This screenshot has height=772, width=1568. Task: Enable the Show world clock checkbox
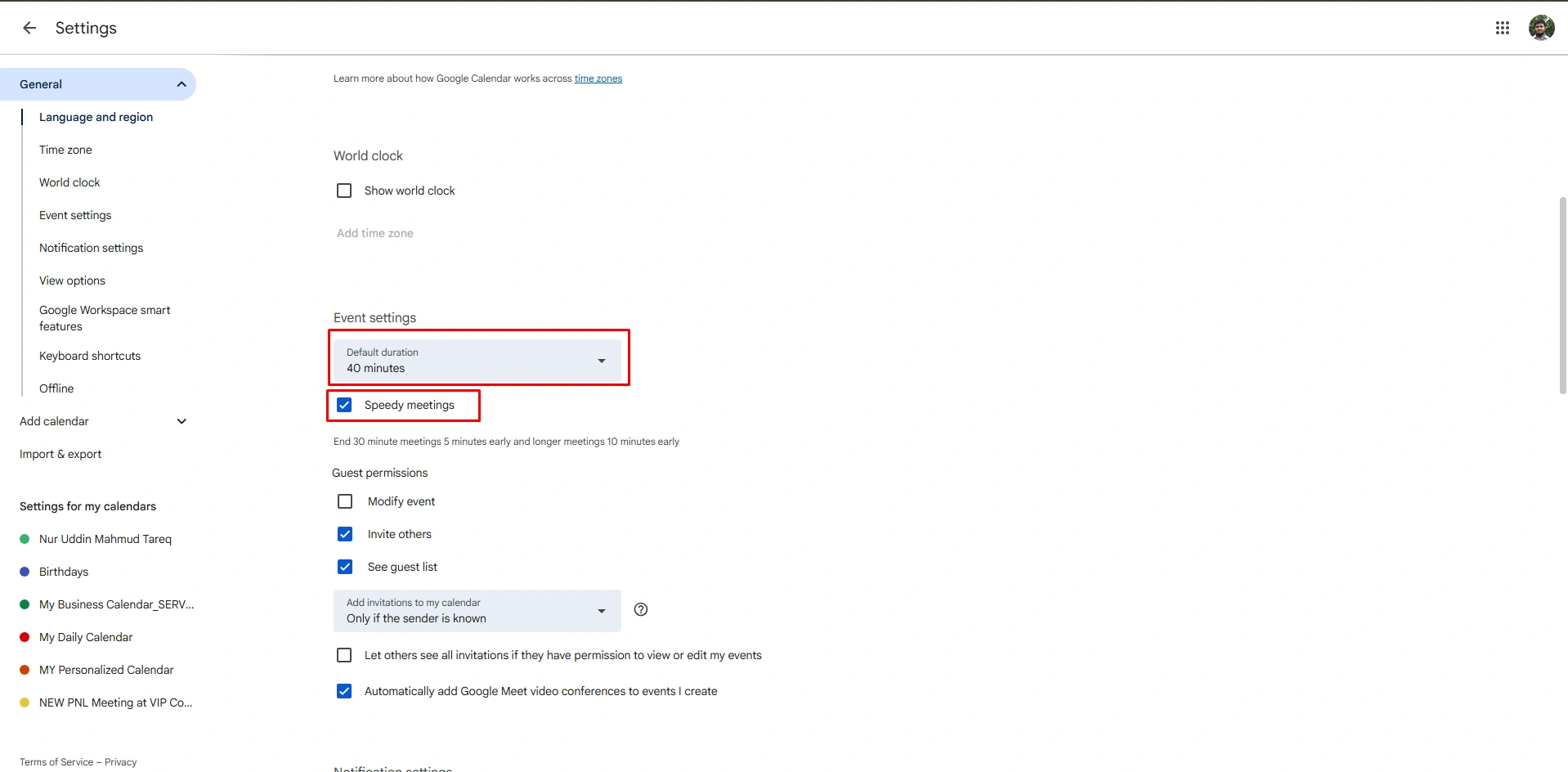[x=344, y=191]
